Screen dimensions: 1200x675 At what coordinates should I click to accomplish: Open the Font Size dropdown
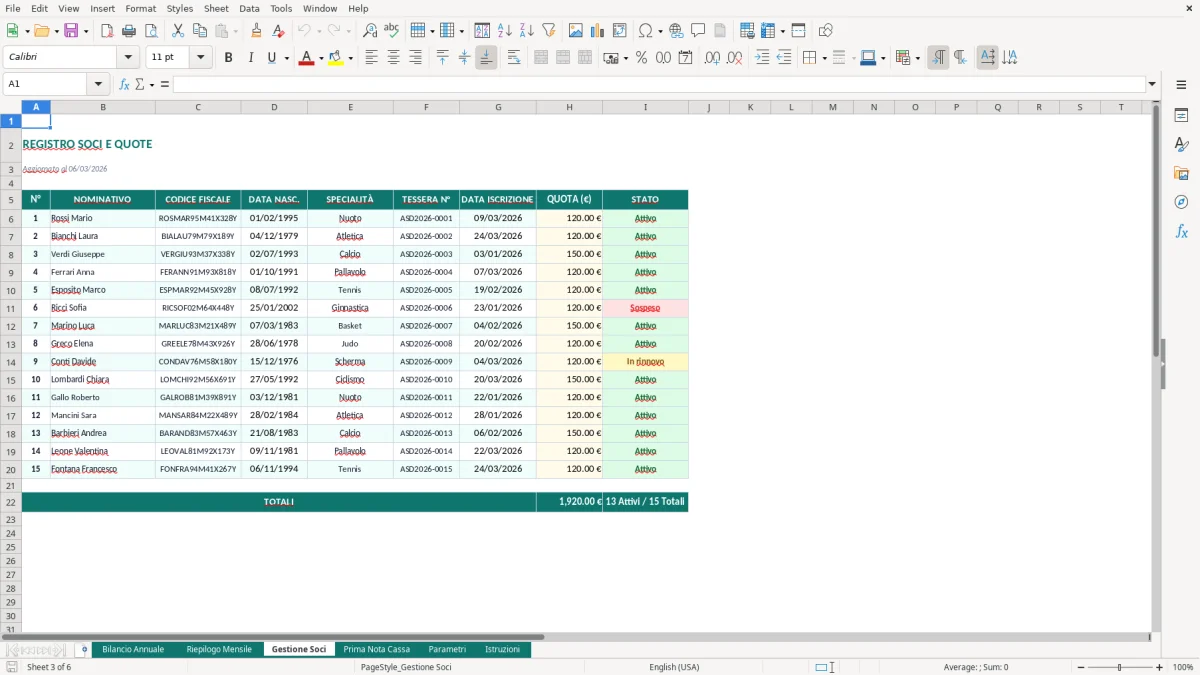tap(201, 58)
